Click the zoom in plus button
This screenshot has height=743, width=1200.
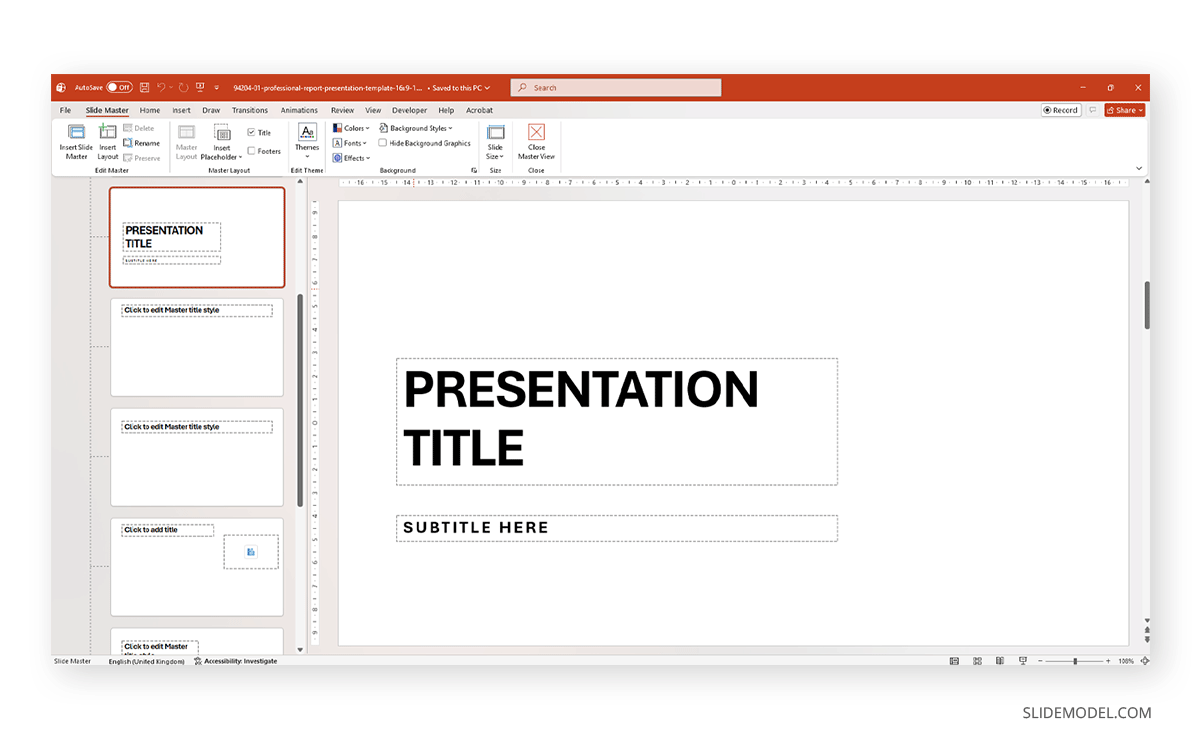click(x=1109, y=661)
